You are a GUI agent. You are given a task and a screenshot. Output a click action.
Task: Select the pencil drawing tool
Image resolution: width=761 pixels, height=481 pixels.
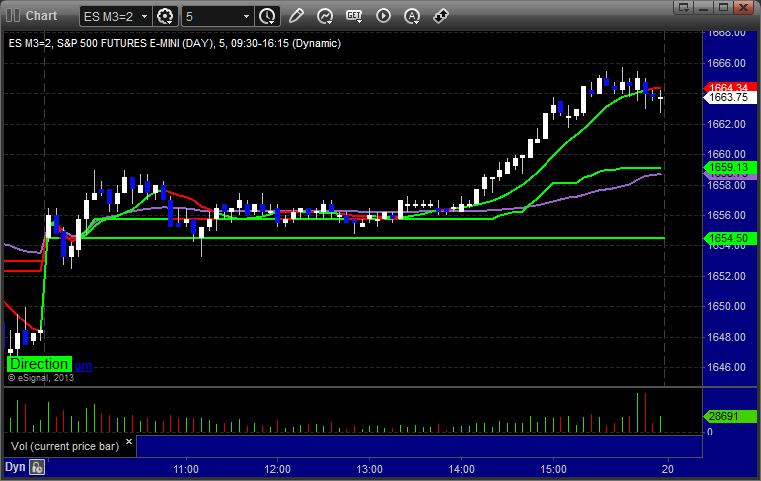[x=296, y=16]
